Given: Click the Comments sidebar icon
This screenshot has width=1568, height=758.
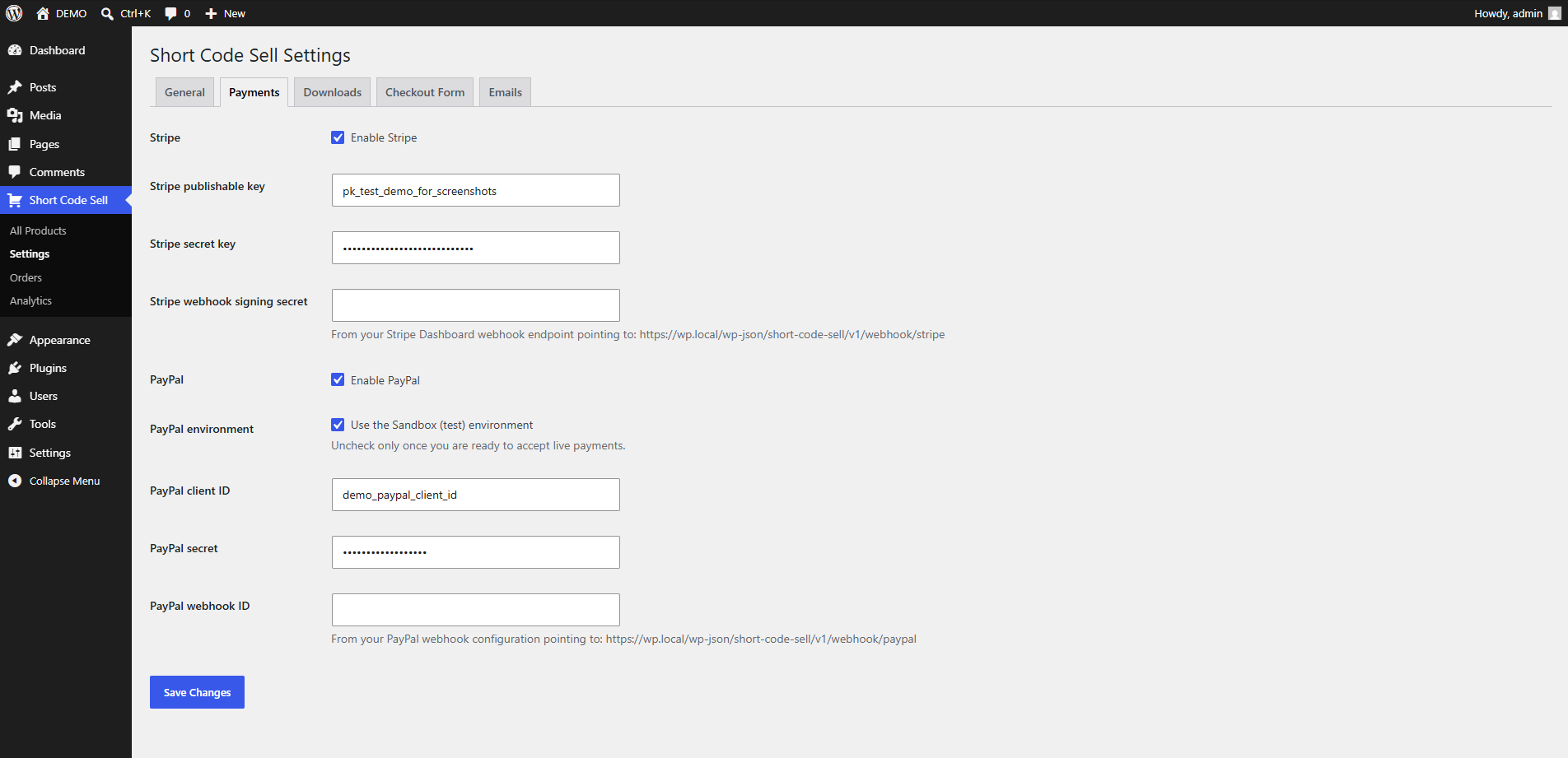Looking at the screenshot, I should coord(15,172).
